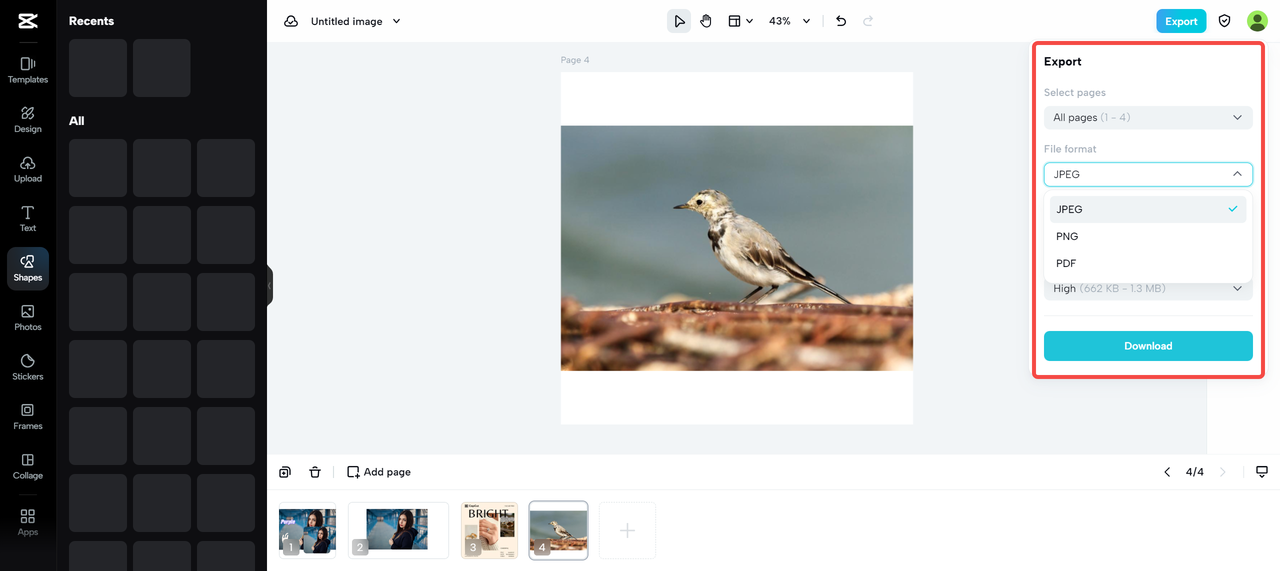Open the Design panel
This screenshot has width=1280, height=571.
28,120
